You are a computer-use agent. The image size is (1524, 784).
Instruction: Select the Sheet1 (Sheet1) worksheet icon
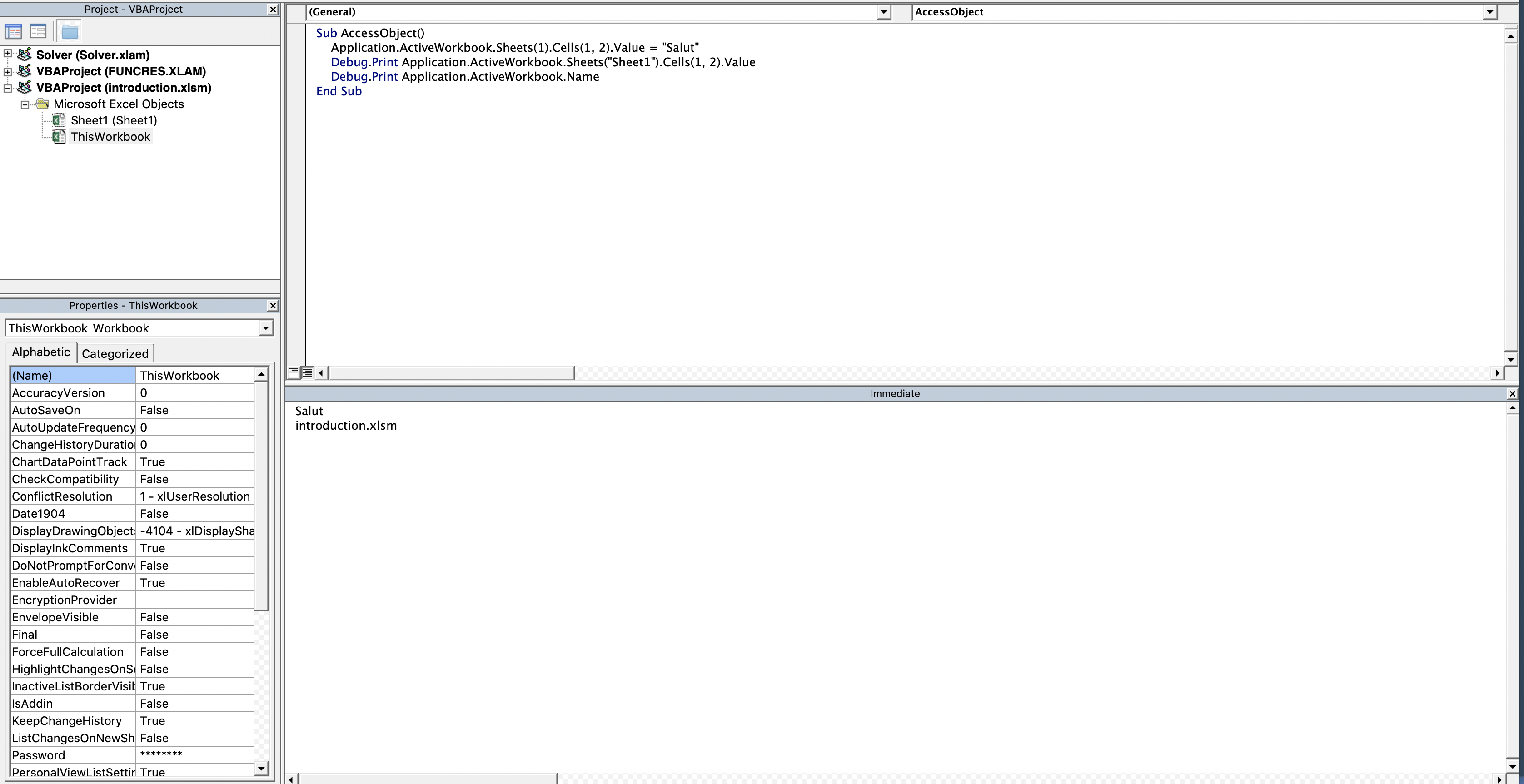(59, 121)
